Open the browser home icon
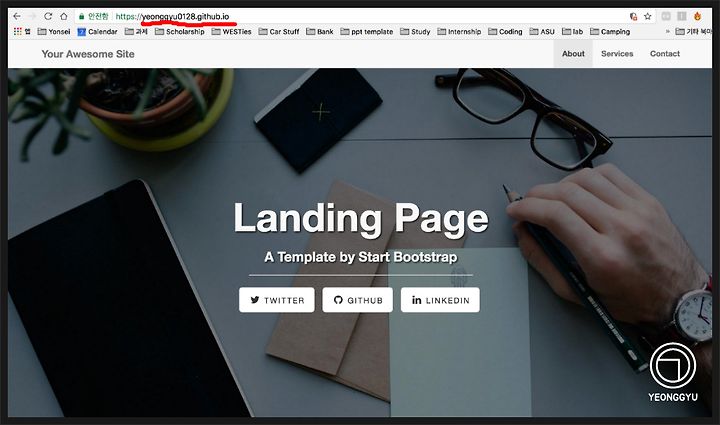 (64, 16)
